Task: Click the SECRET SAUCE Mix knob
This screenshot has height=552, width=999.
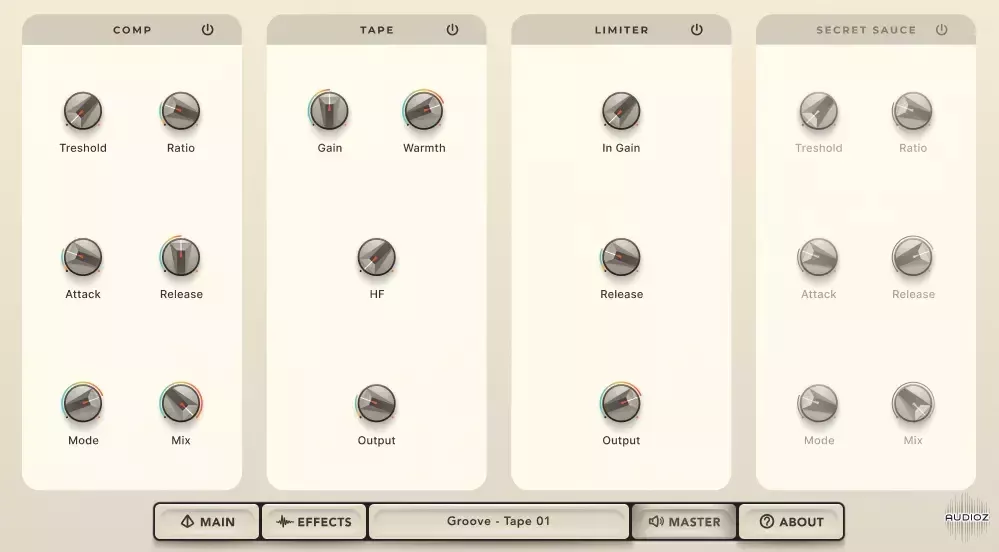Action: pyautogui.click(x=913, y=403)
